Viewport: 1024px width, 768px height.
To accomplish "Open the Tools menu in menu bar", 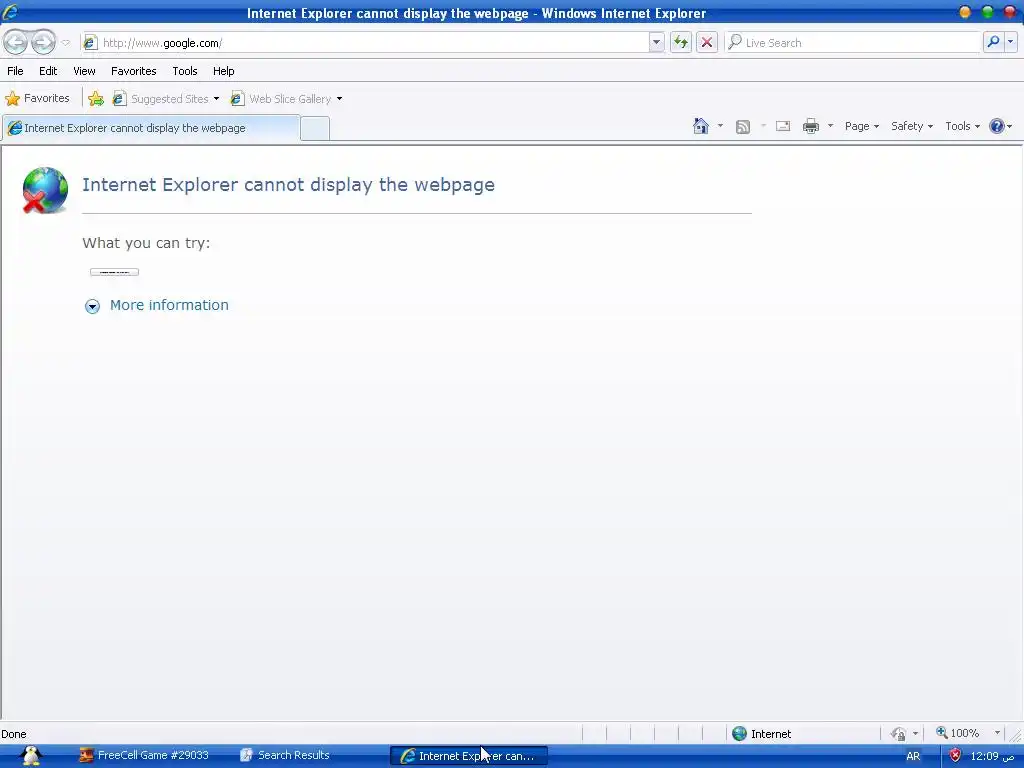I will pyautogui.click(x=185, y=71).
